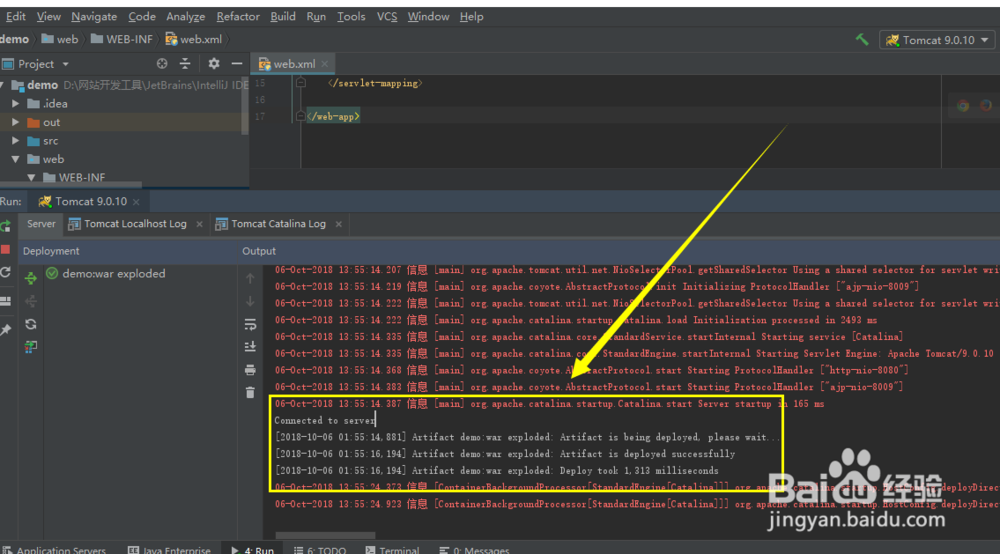The image size is (1000, 554).
Task: Toggle scroll to end in the output
Action: [250, 347]
